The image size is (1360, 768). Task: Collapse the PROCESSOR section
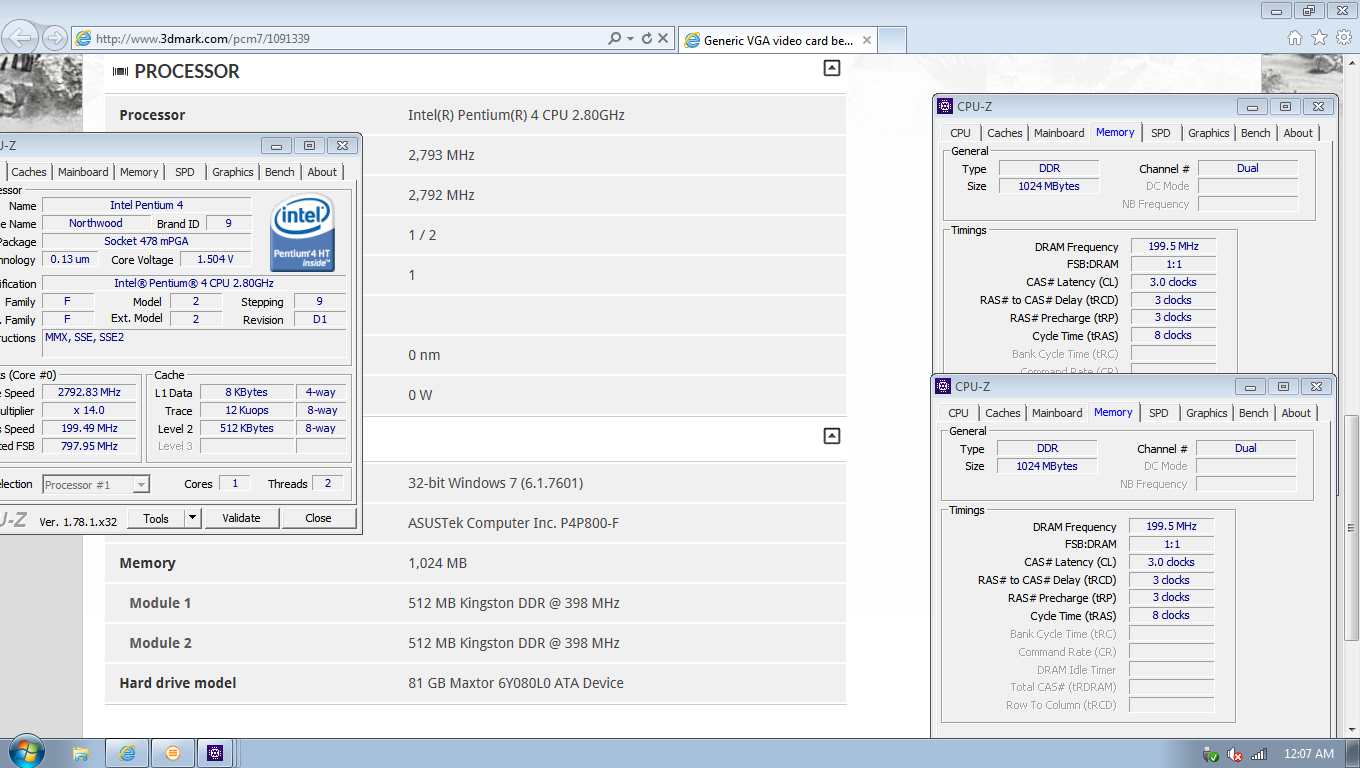831,68
